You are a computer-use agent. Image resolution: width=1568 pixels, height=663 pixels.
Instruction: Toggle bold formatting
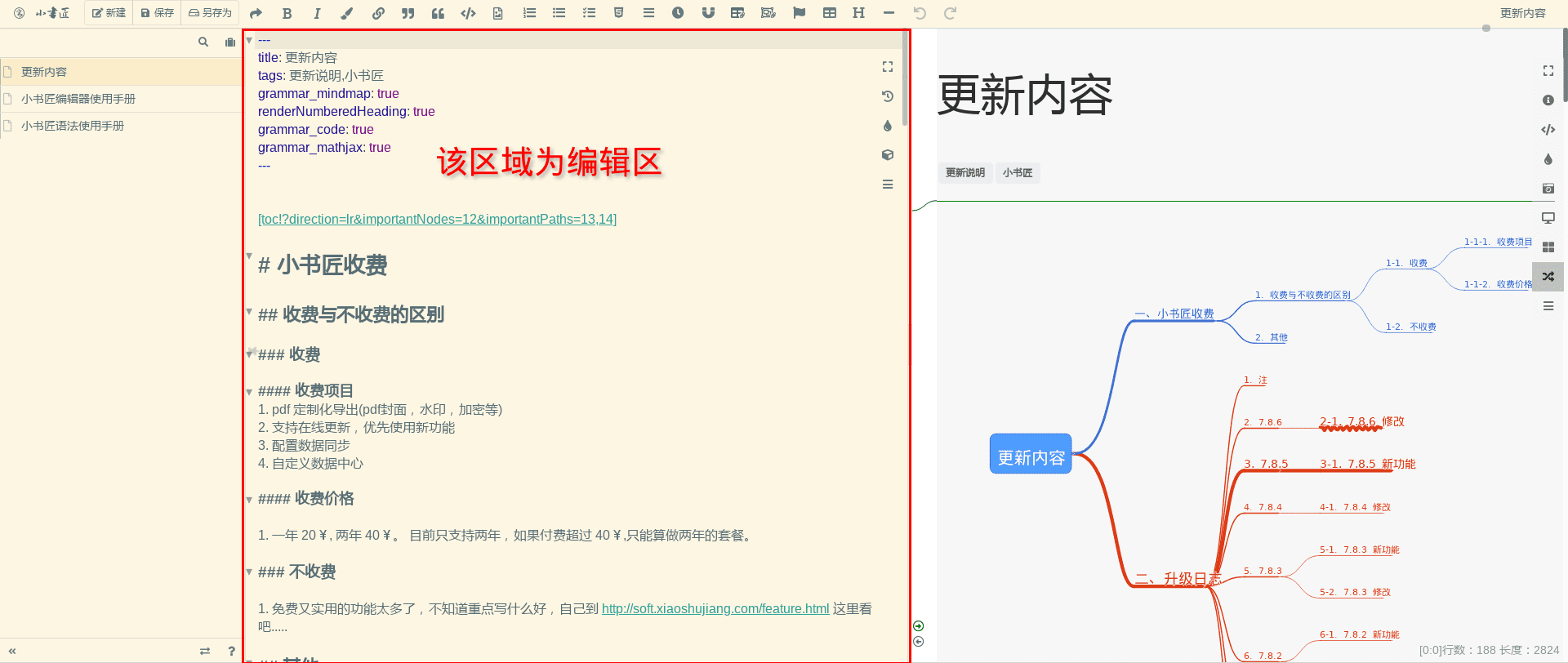tap(287, 13)
